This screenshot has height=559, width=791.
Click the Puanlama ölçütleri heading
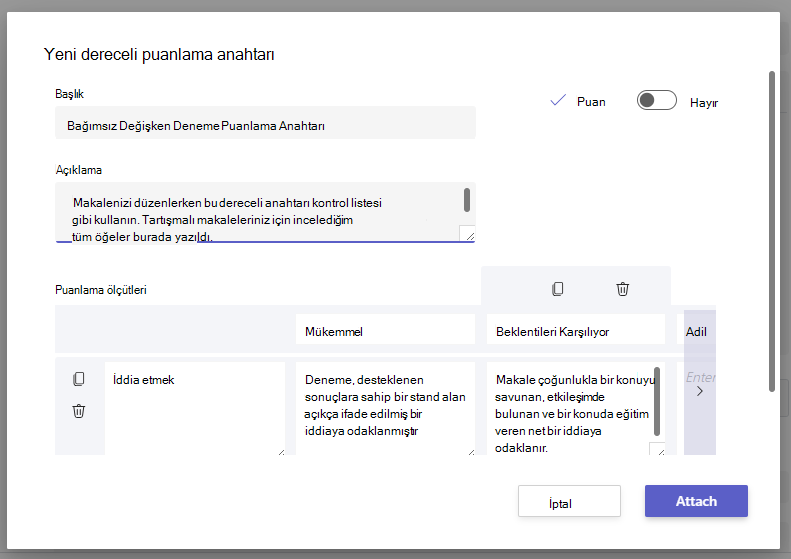pyautogui.click(x=101, y=290)
